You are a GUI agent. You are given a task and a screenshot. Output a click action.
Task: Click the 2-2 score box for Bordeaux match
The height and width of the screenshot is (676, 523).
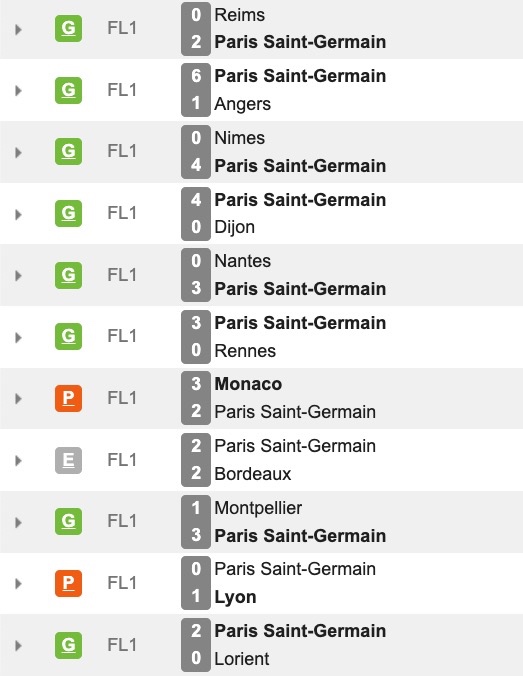coord(196,460)
